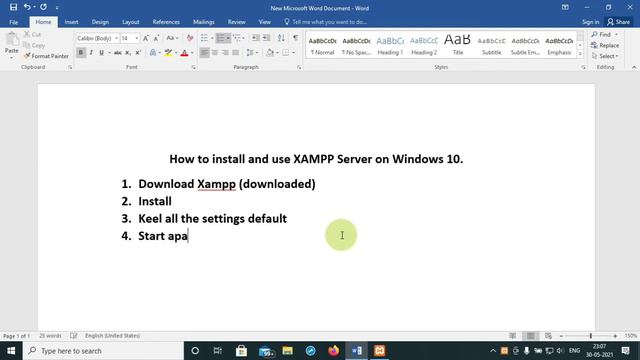
Task: Apply the Heading 2 style
Action: point(424,45)
